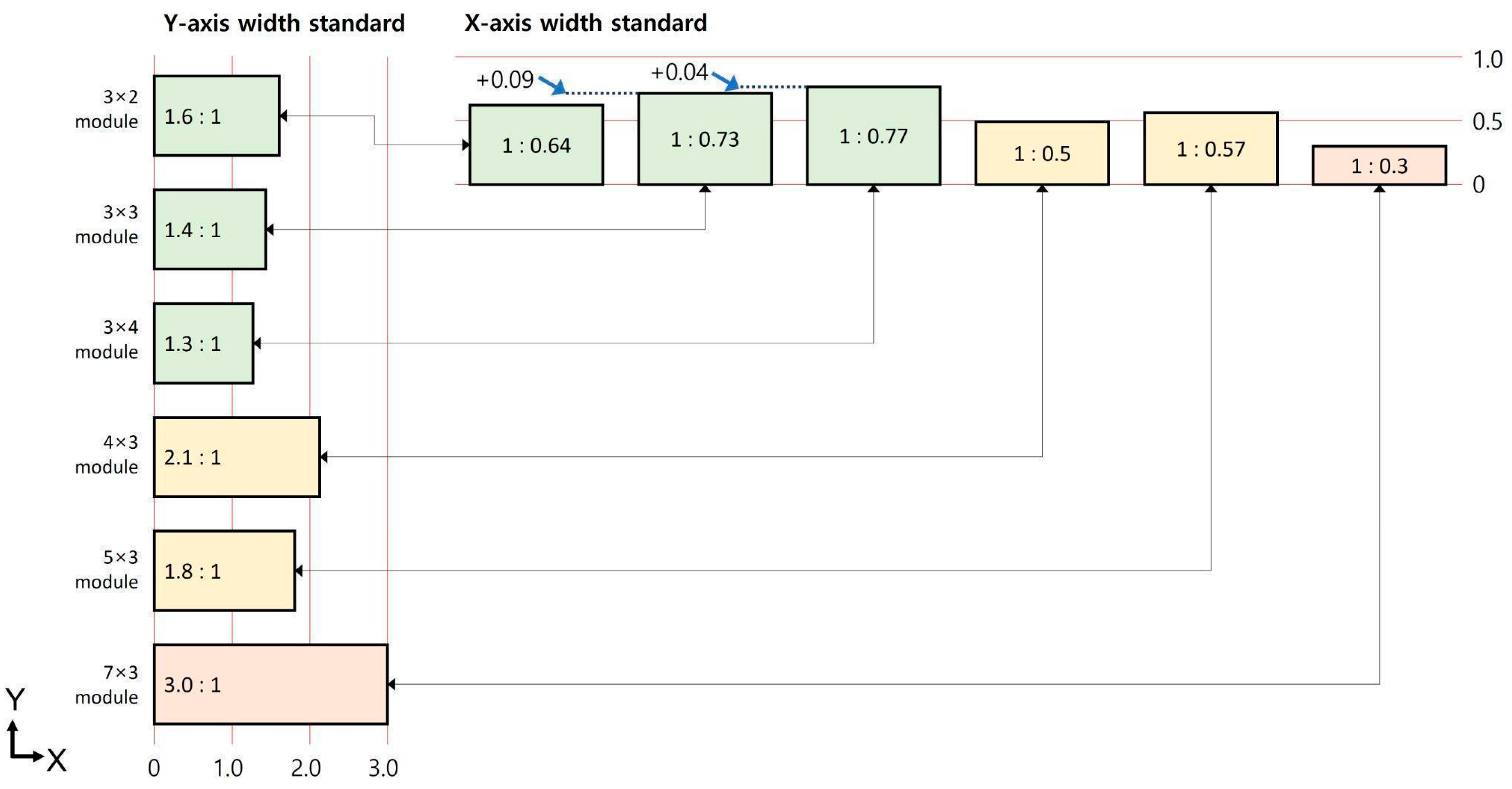Viewport: 1512px width, 789px height.
Task: Click the 1 : 0.77 rectangle
Action: click(x=873, y=136)
